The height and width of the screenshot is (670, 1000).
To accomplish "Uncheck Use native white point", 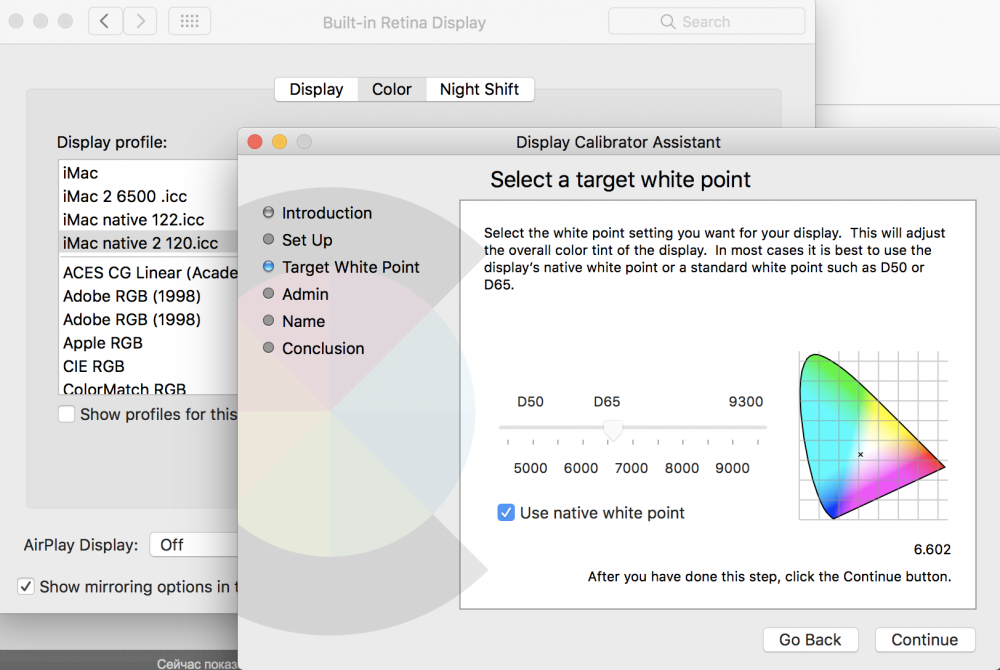I will (x=506, y=513).
